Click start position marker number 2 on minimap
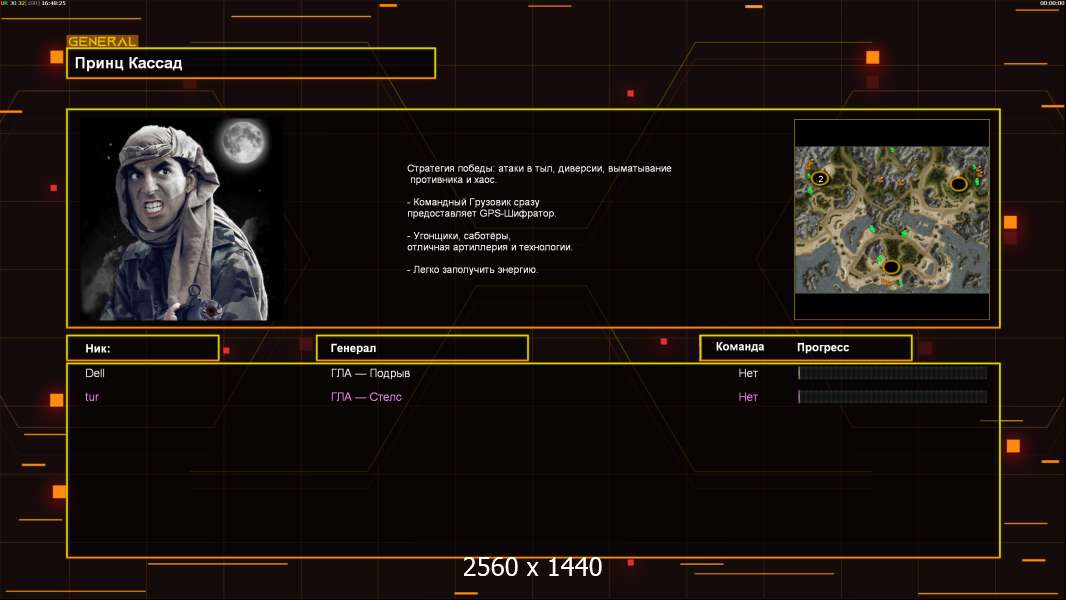The image size is (1066, 600). click(820, 179)
